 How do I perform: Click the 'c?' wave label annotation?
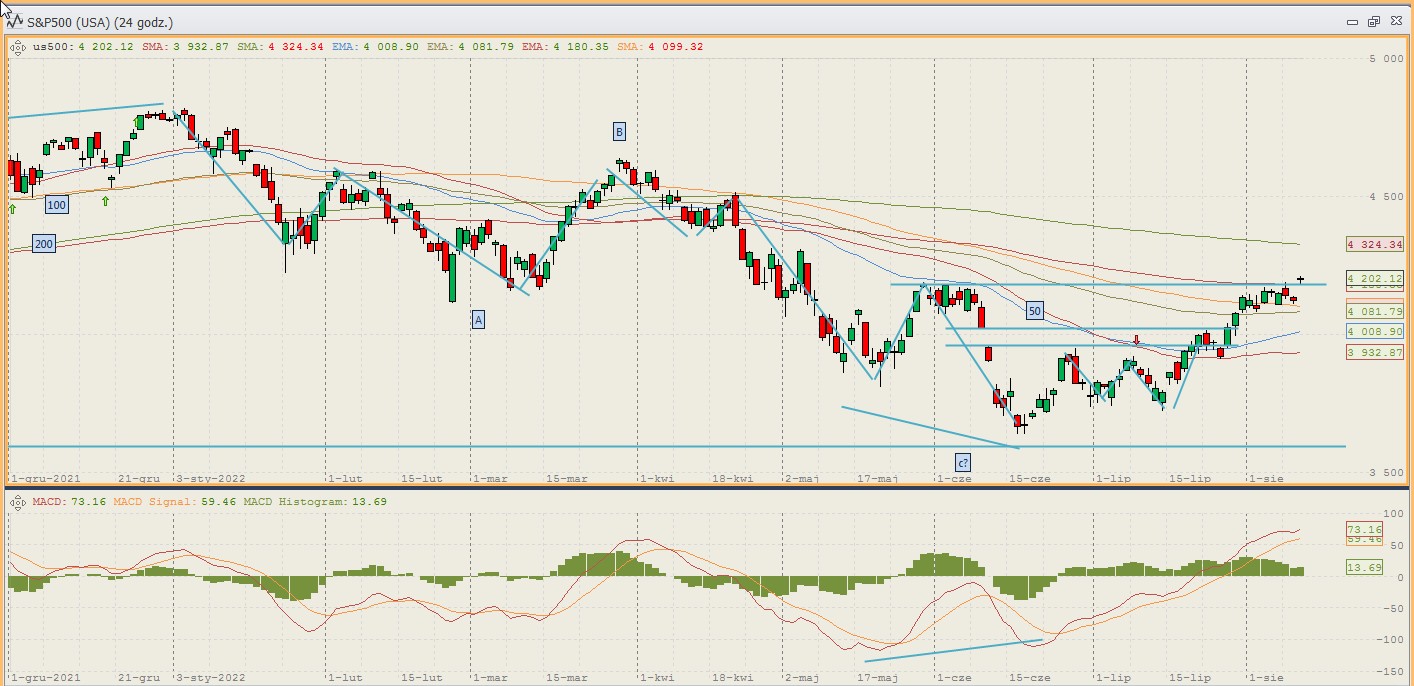(962, 463)
